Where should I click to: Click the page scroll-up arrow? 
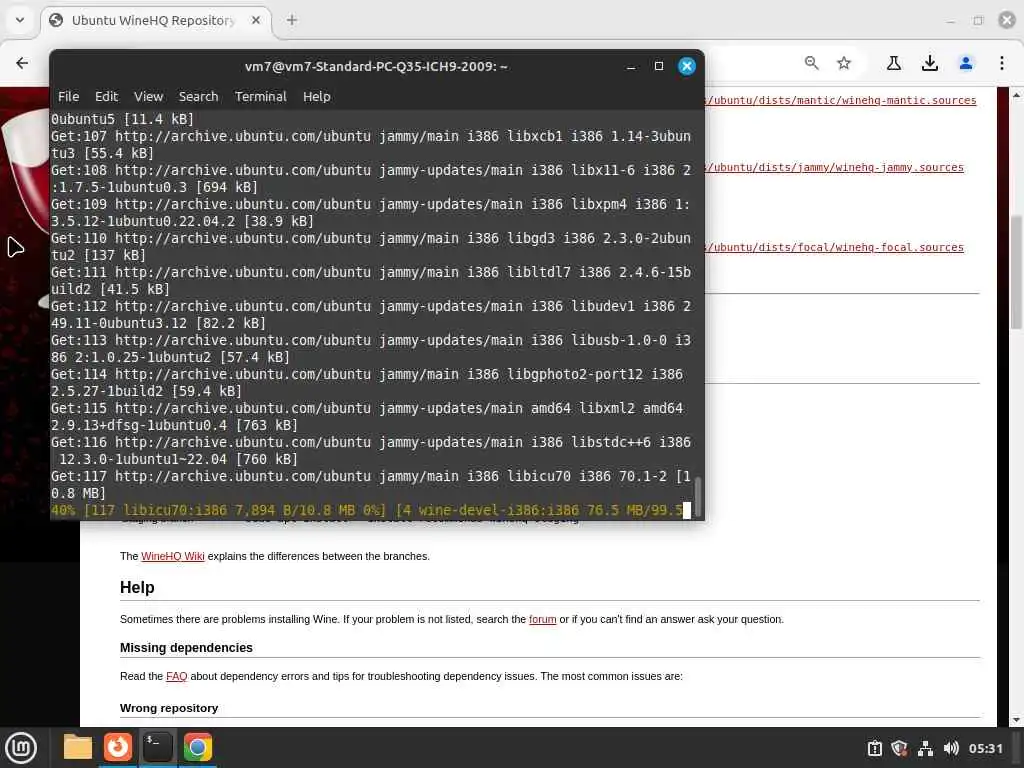1016,95
